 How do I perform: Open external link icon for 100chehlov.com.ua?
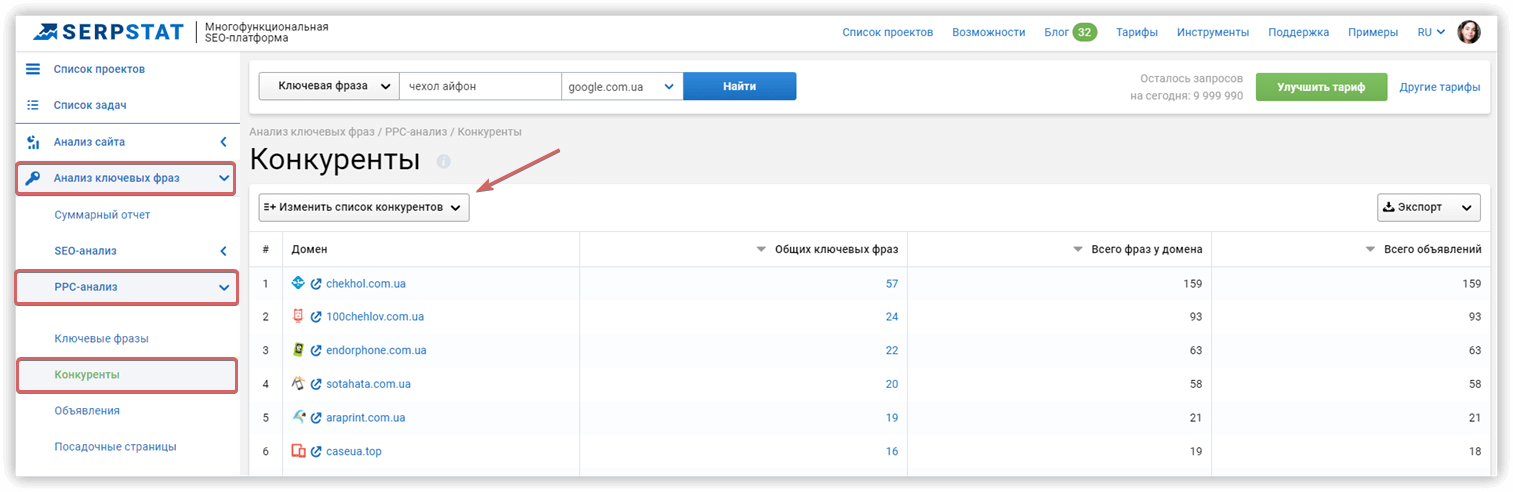pos(316,317)
